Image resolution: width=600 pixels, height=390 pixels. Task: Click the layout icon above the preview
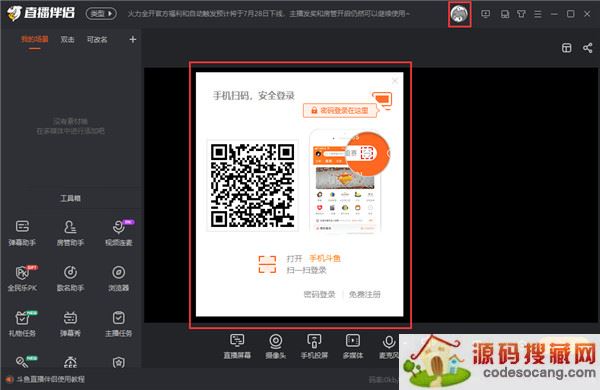pos(567,48)
